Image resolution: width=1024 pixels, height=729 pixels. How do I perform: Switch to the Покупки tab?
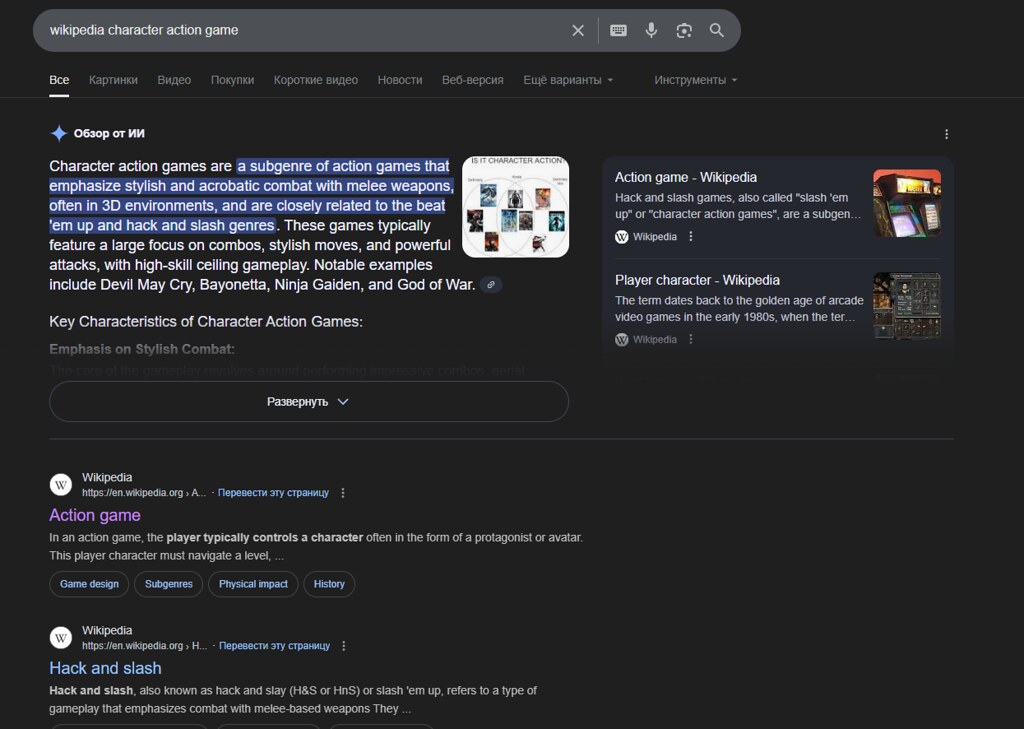tap(232, 80)
